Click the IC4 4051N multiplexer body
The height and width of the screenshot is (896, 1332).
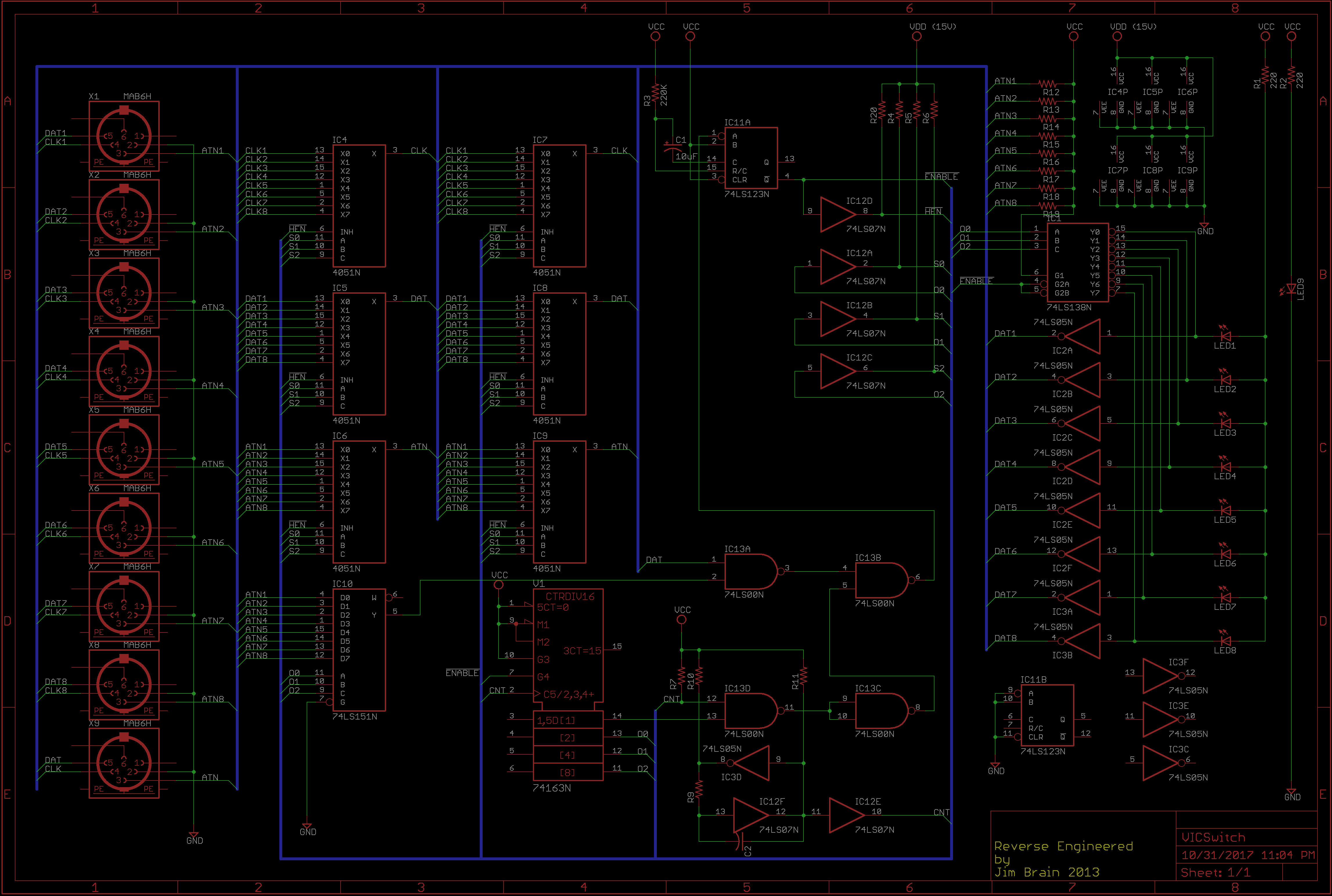(359, 206)
